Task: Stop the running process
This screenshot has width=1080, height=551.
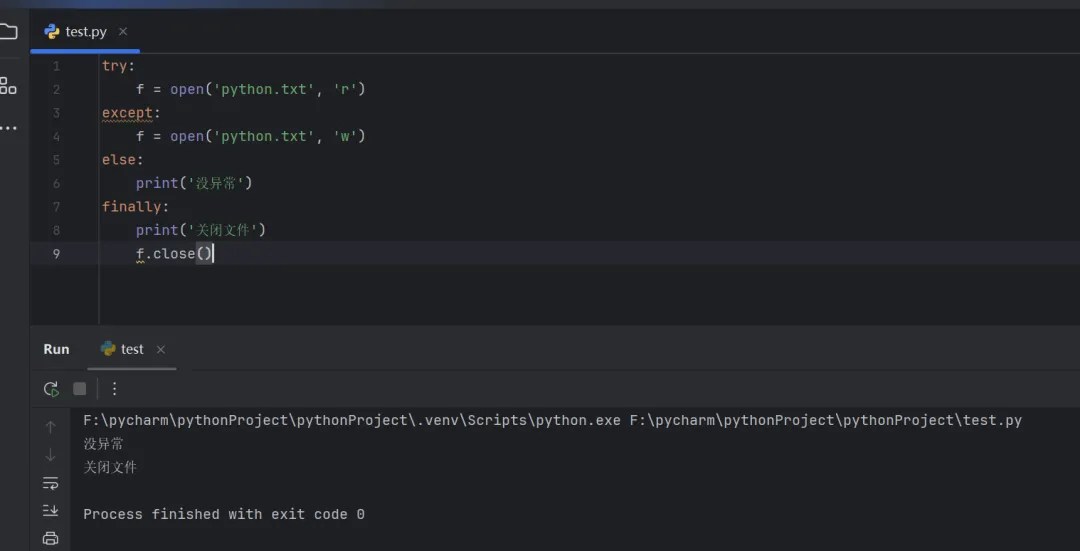Action: click(x=80, y=389)
